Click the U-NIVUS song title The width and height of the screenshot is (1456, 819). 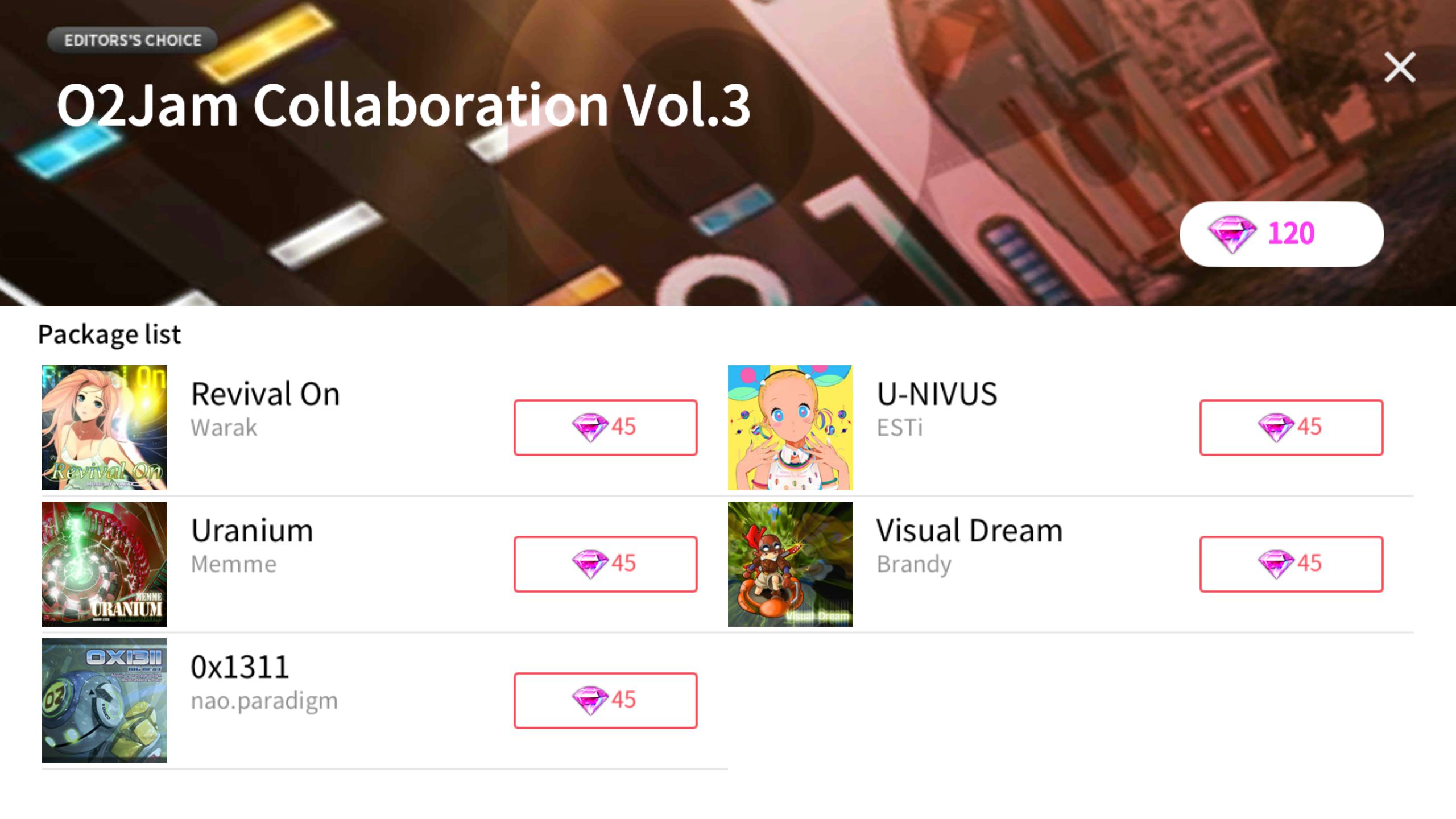(937, 394)
